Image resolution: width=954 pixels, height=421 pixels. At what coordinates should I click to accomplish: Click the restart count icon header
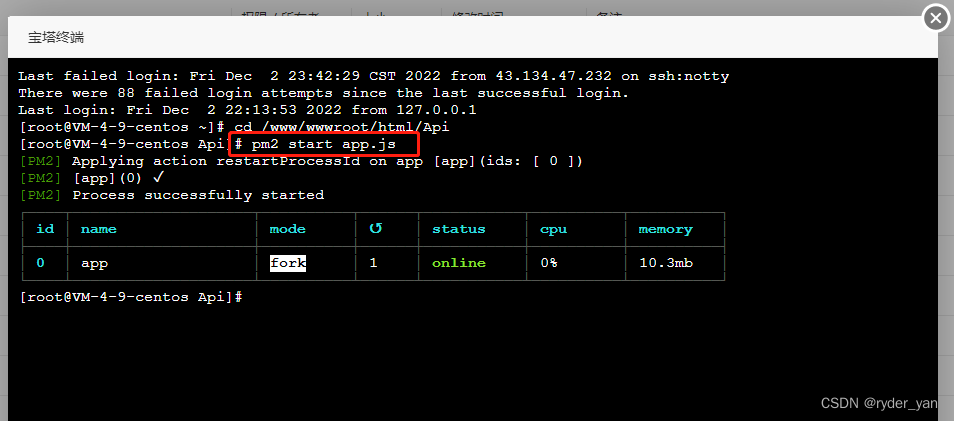(375, 229)
